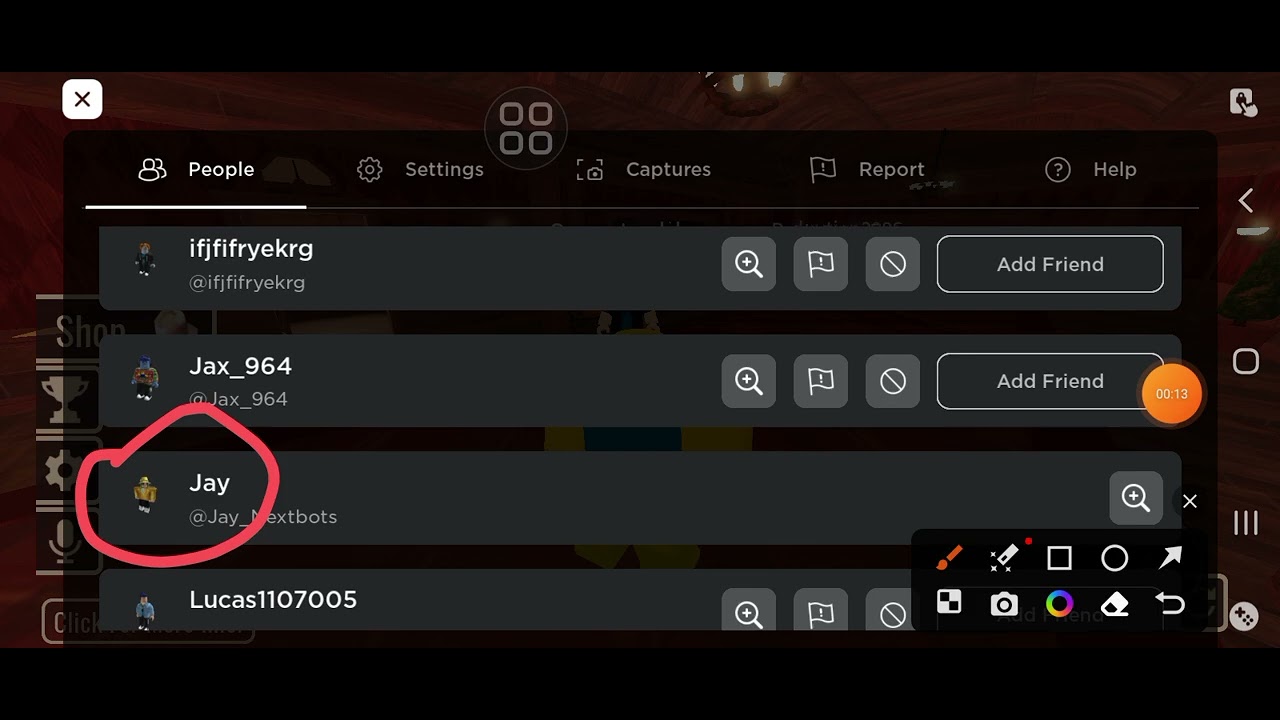The image size is (1280, 720).
Task: Send a friend request to Jax_964
Action: 1050,381
